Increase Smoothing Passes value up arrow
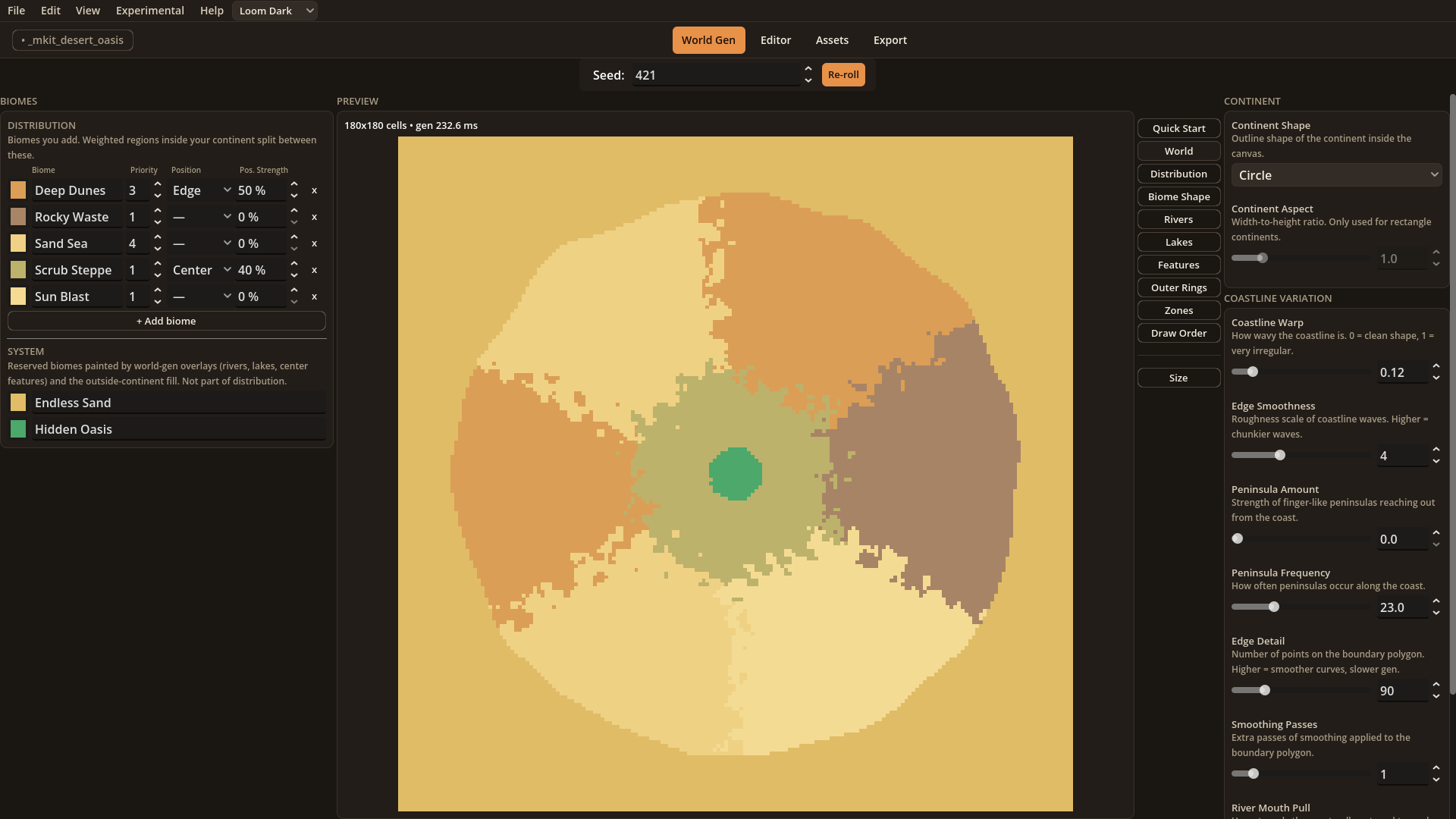 [1436, 768]
